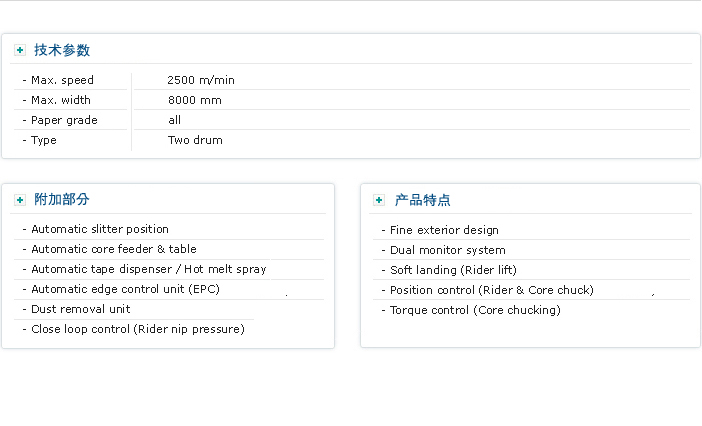
Task: Select the 附加部分 section heading
Action: click(62, 200)
